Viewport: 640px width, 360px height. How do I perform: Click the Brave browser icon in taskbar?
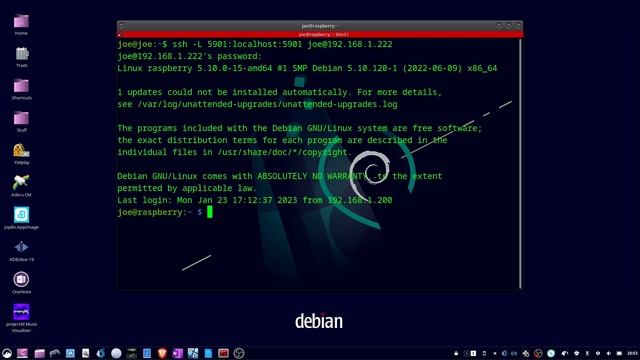click(x=162, y=353)
